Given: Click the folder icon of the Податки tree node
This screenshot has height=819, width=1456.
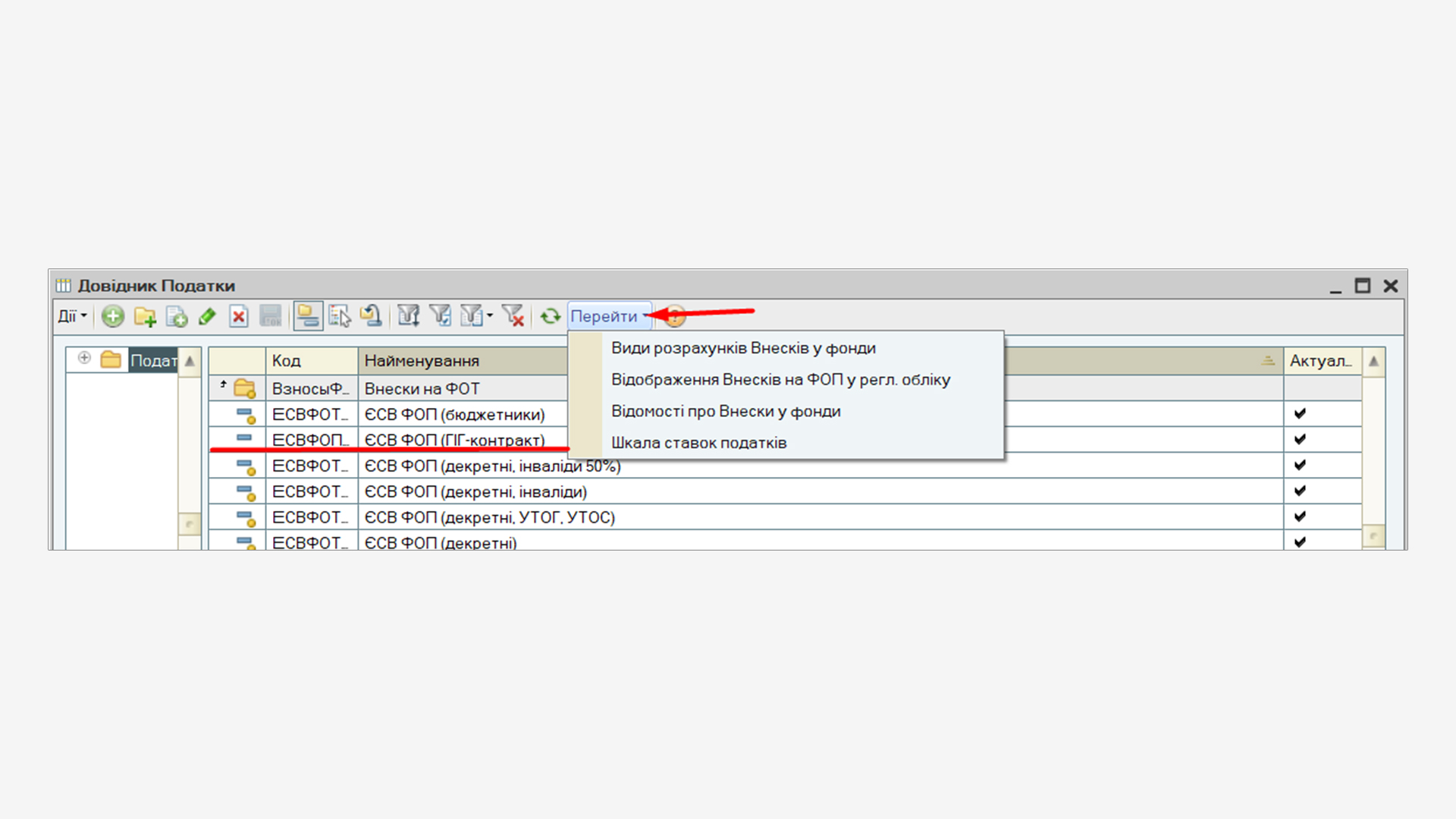Looking at the screenshot, I should point(111,359).
